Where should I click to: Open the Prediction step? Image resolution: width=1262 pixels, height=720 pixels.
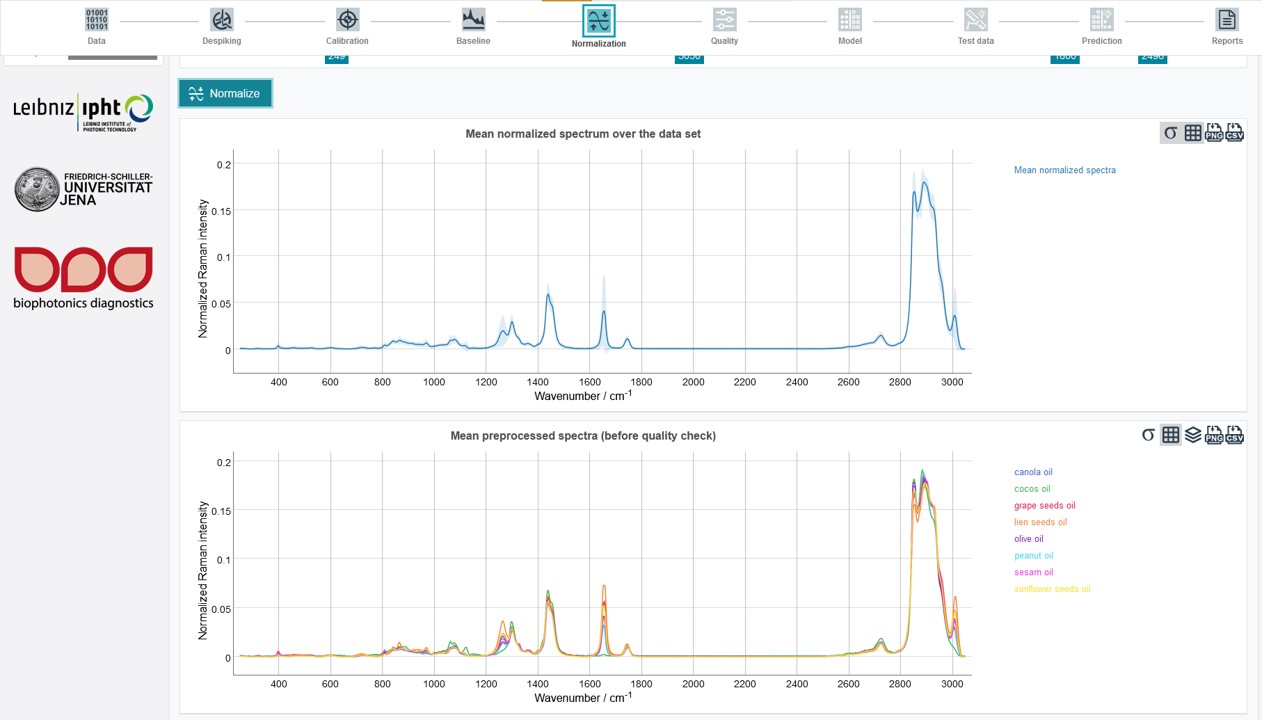click(1101, 26)
